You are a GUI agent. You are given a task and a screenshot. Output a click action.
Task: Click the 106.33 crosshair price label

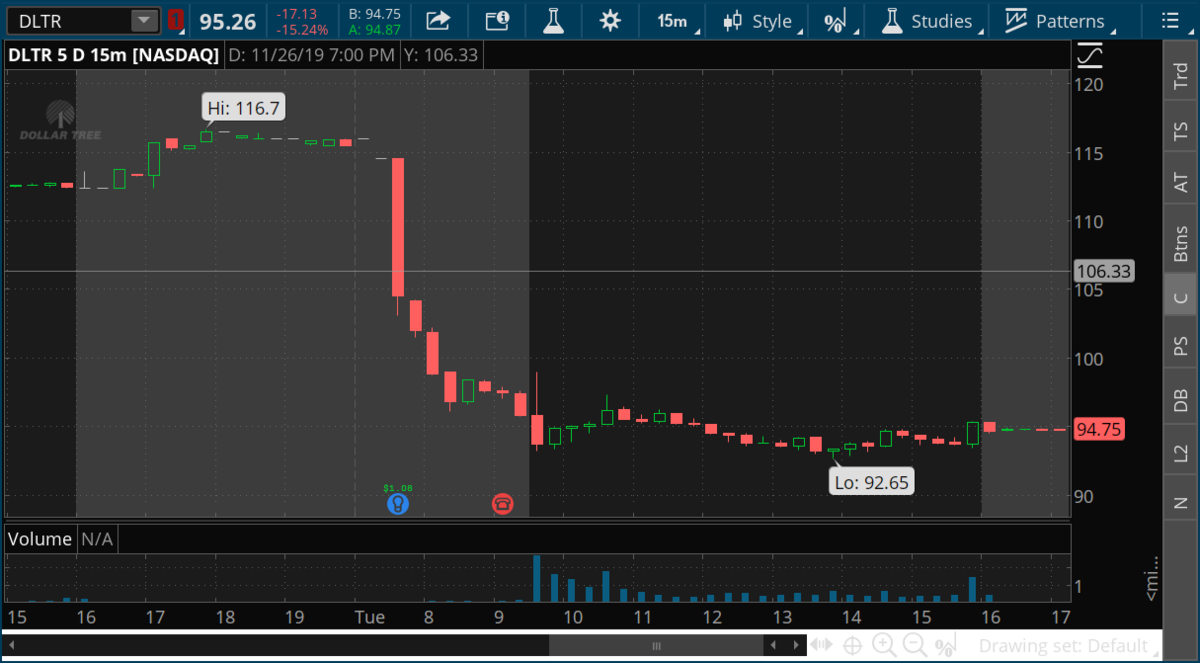click(x=1103, y=271)
